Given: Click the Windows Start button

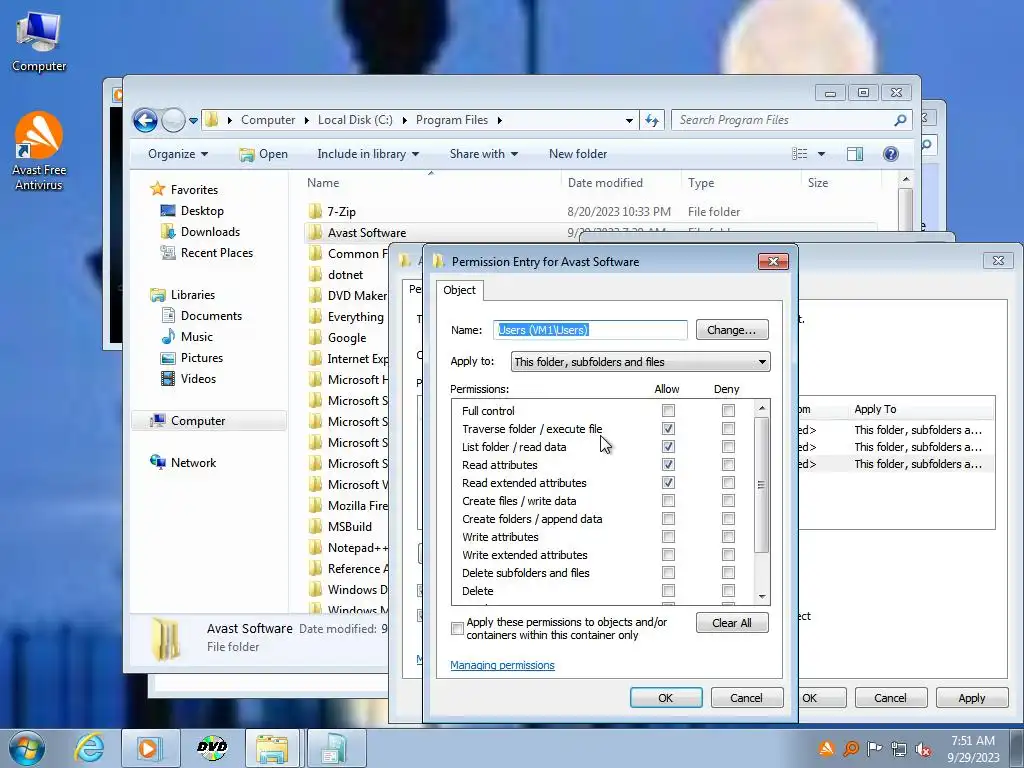Looking at the screenshot, I should pyautogui.click(x=26, y=748).
